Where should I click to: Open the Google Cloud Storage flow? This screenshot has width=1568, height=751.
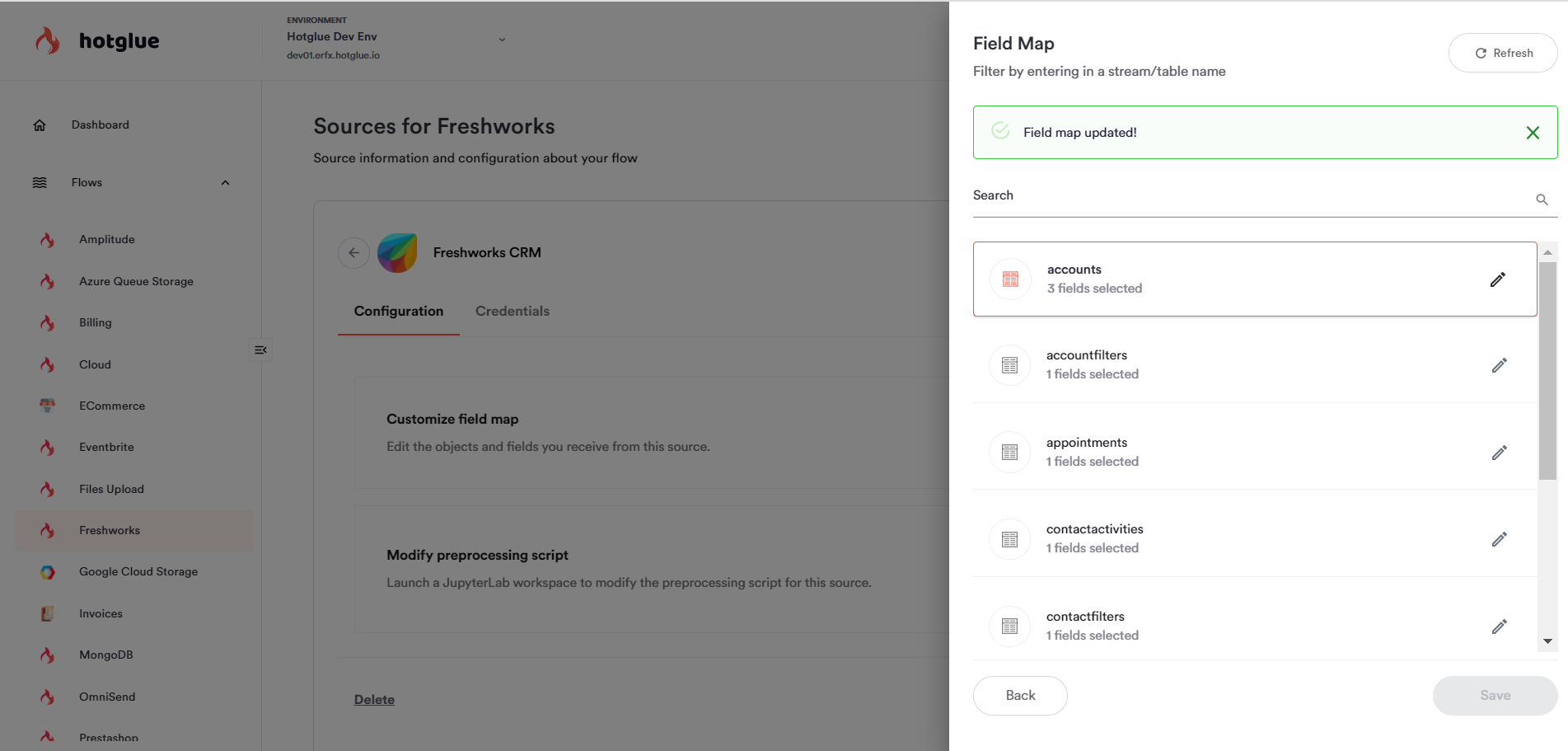(138, 571)
